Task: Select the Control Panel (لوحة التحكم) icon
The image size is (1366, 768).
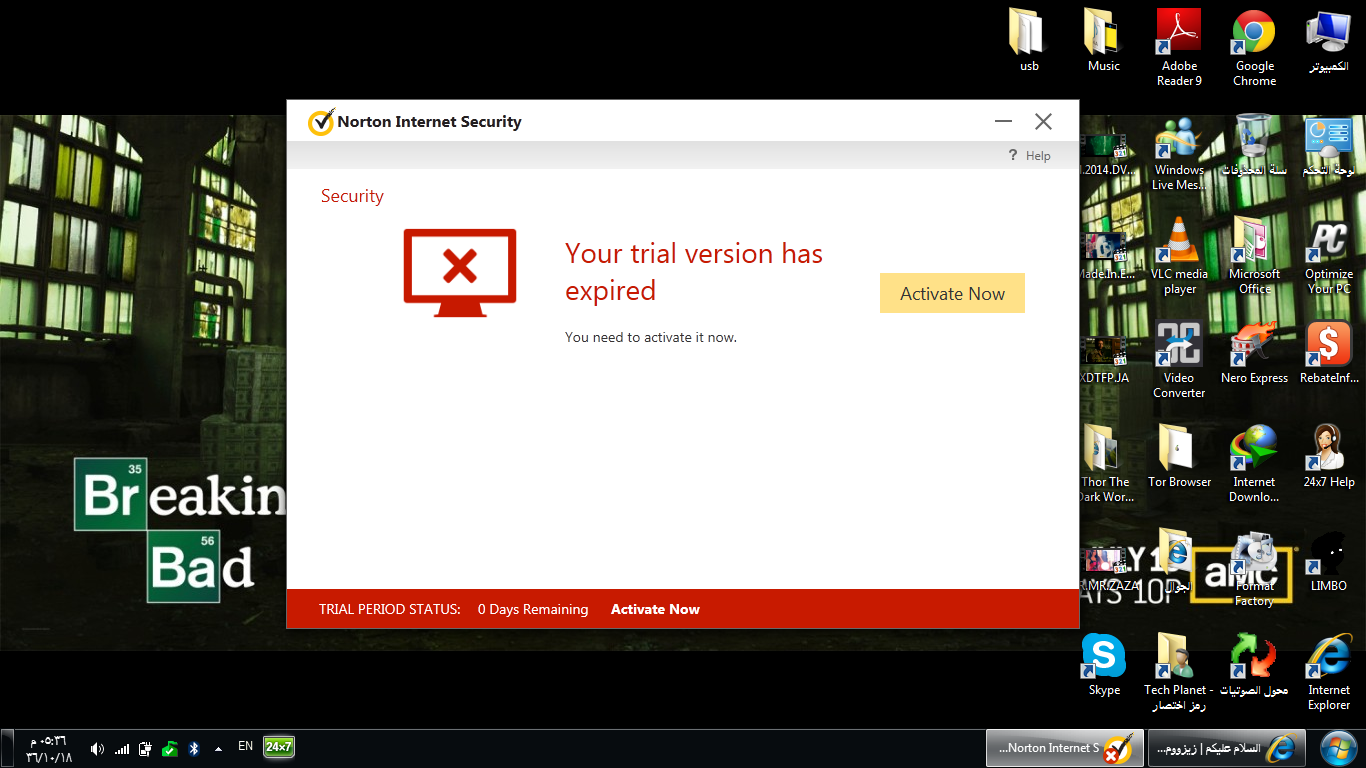Action: (1329, 146)
